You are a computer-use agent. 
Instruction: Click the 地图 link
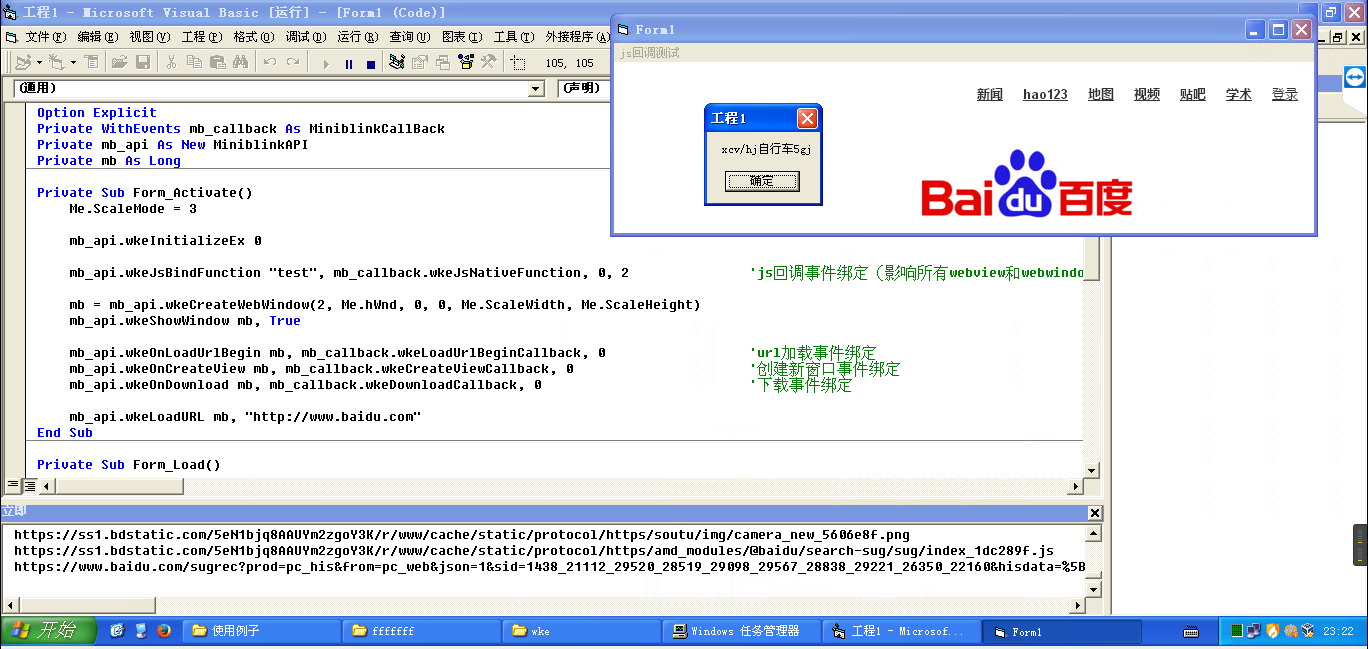pos(1101,95)
